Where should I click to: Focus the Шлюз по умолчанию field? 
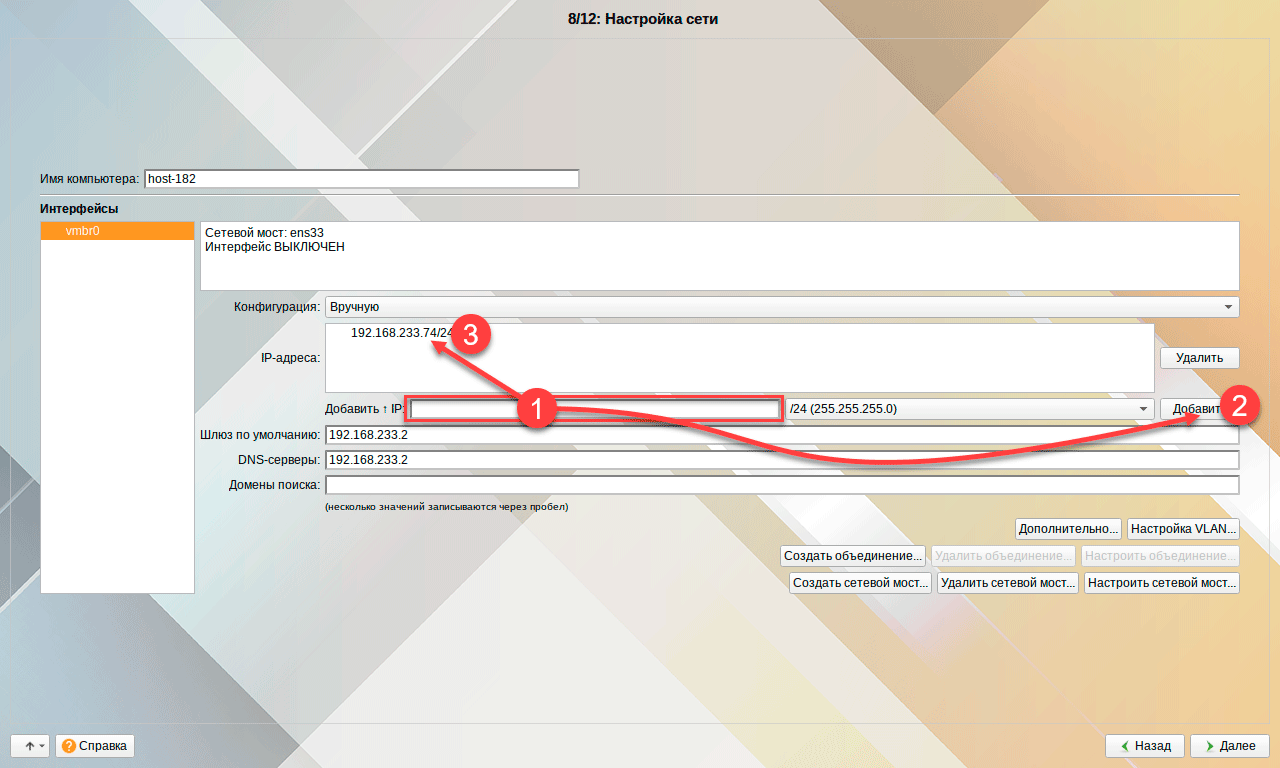click(x=782, y=435)
